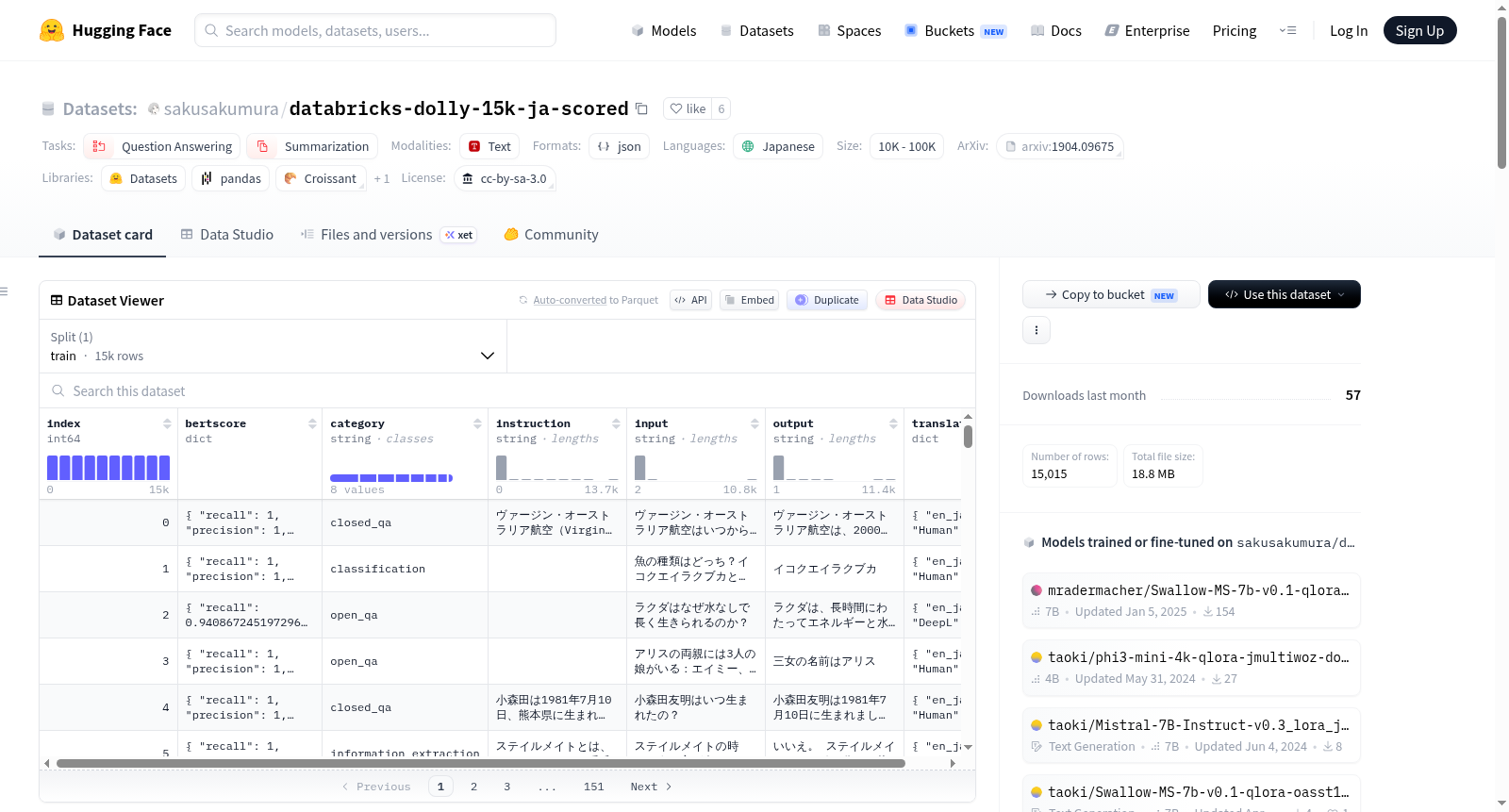Open the Use this dataset dropdown
1509x812 pixels.
[x=1285, y=294]
